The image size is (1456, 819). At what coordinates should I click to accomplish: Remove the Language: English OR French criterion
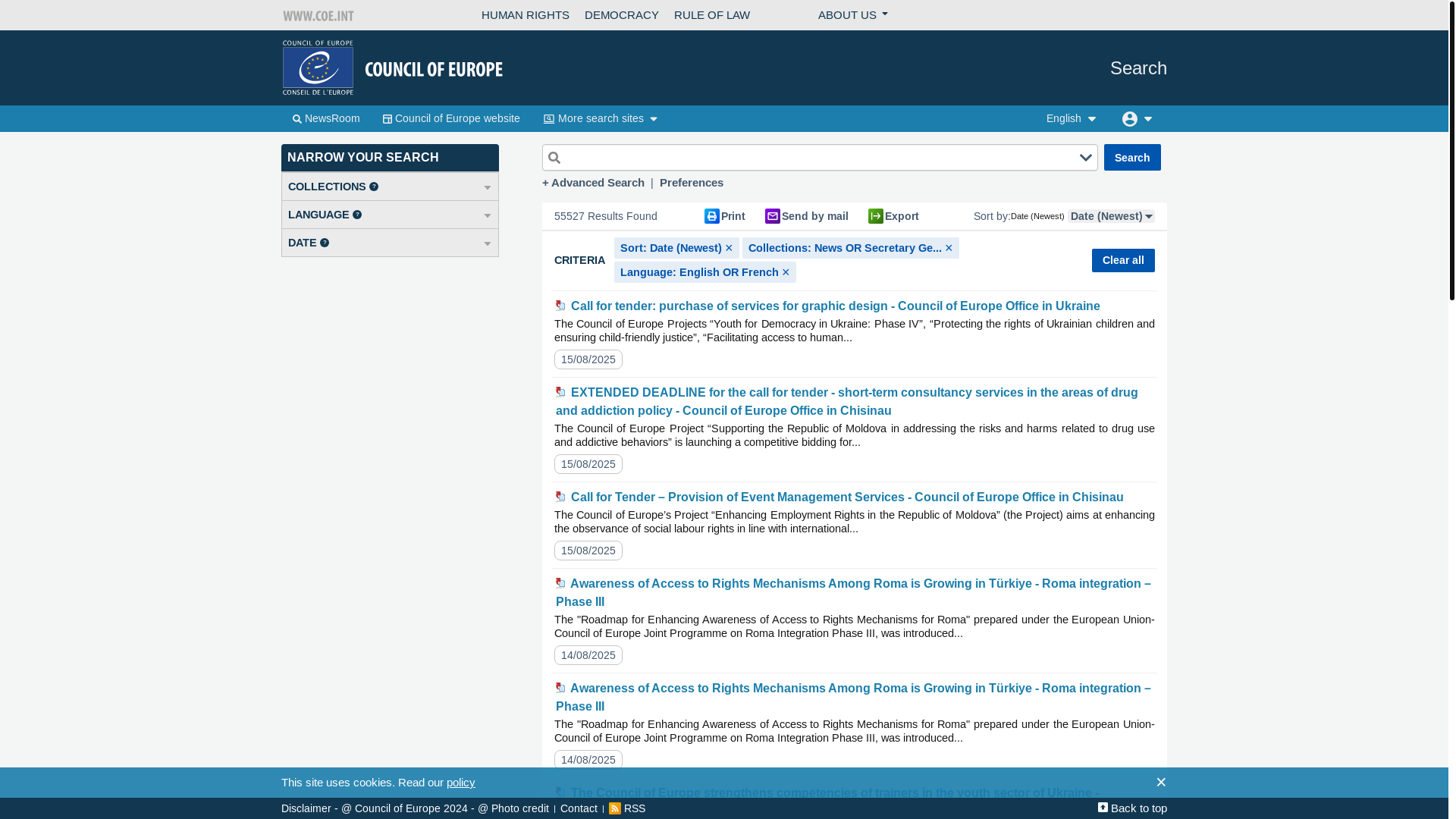point(786,272)
